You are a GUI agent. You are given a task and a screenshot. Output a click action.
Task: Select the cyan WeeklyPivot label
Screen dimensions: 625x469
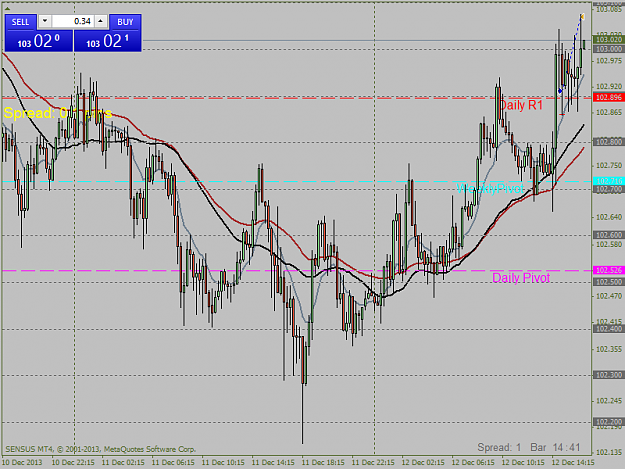click(x=489, y=188)
